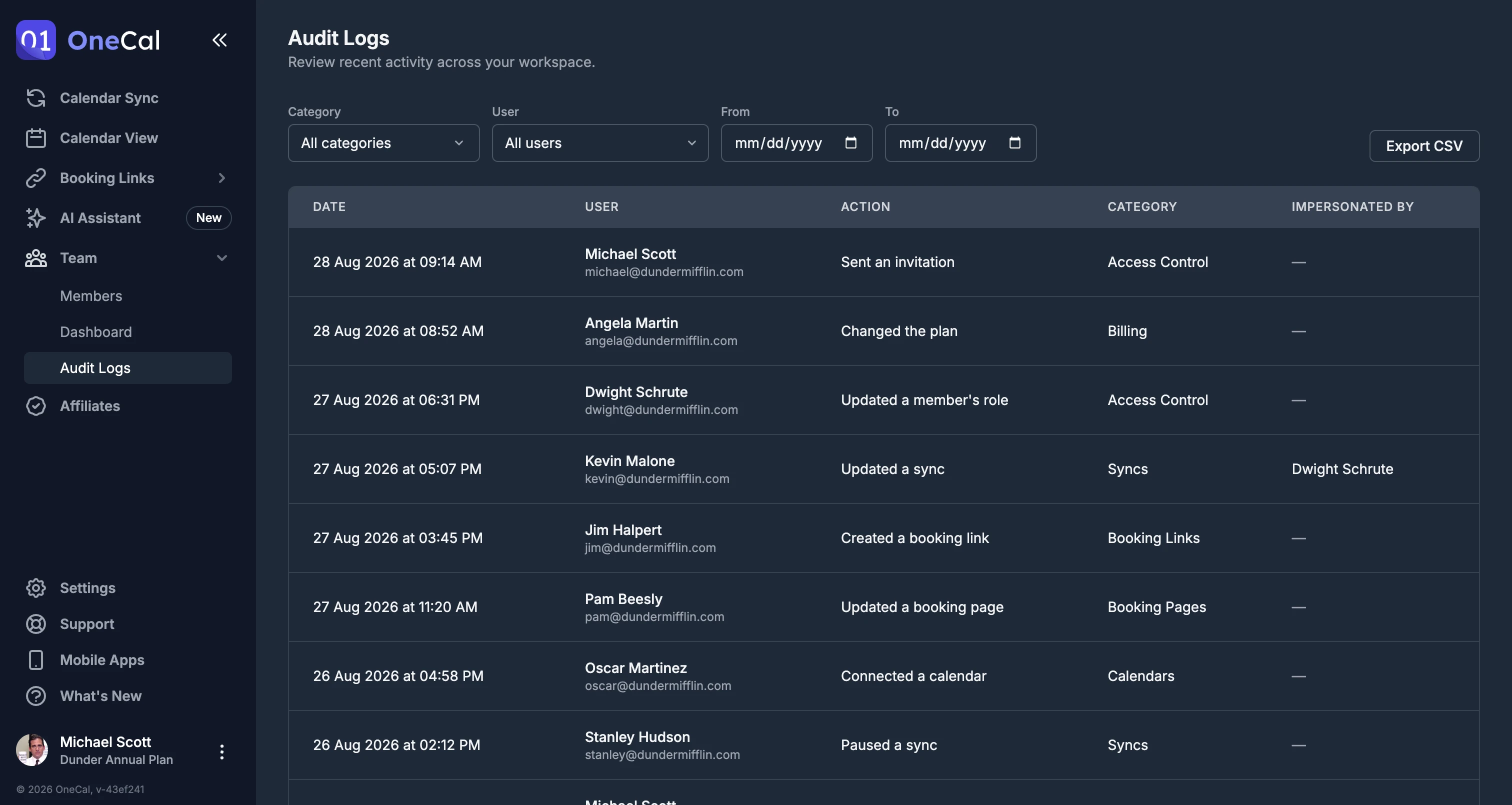Click the Mobile Apps phone icon
Screen dimensions: 1512x805
click(36, 660)
